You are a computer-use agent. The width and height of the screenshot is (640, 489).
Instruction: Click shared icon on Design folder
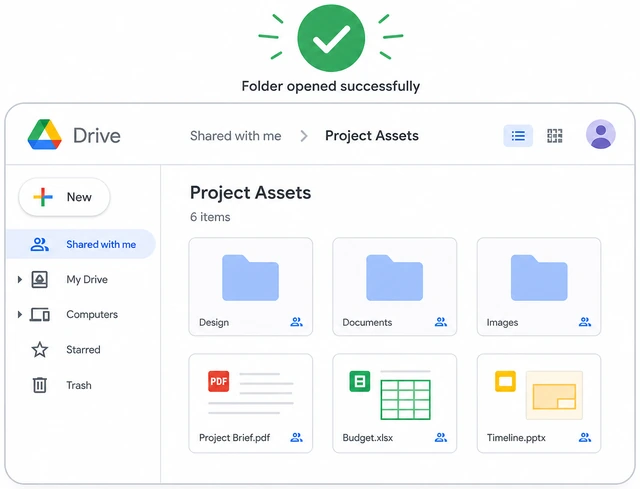[296, 322]
